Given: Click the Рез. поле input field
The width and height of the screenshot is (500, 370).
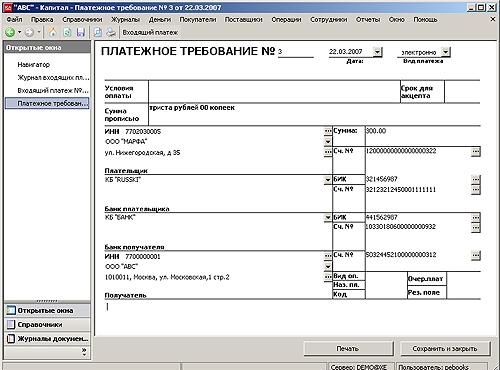Looking at the screenshot, I should 463,292.
